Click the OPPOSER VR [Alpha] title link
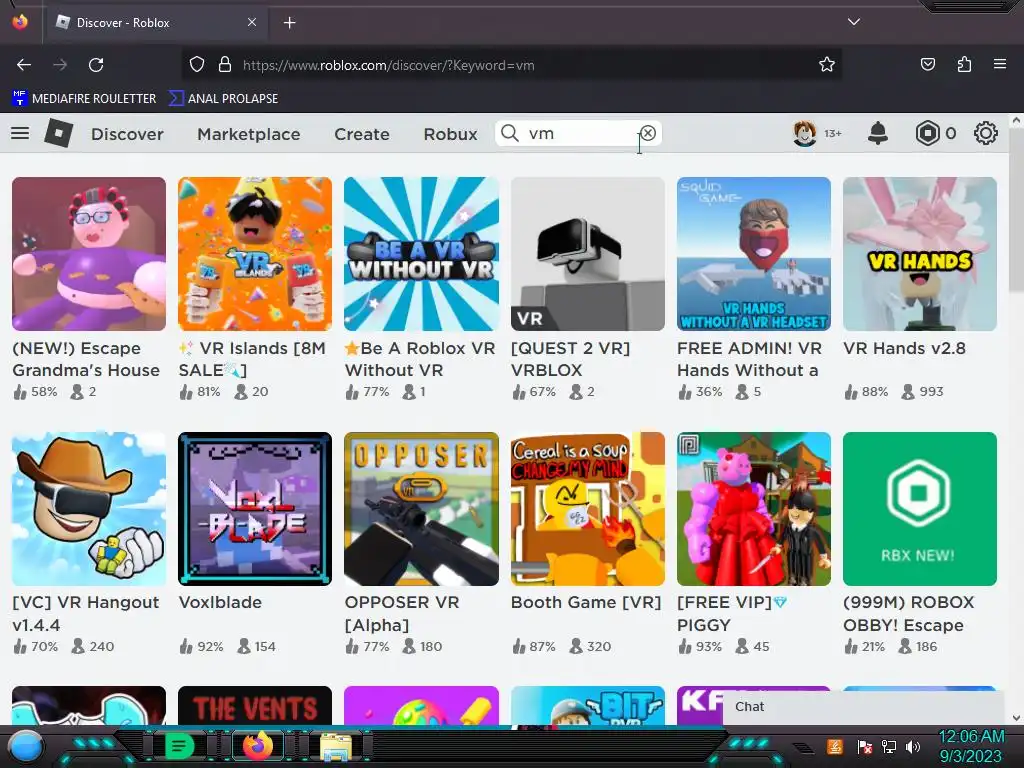Viewport: 1024px width, 768px height. [x=402, y=613]
